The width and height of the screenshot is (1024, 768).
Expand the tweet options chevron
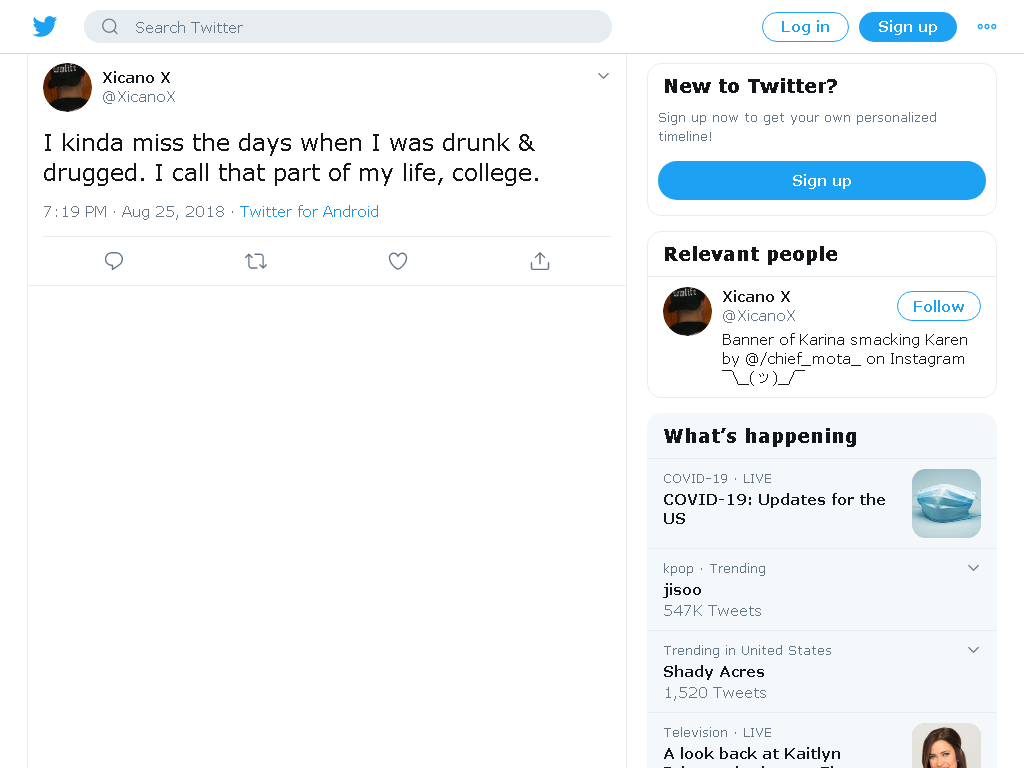[x=603, y=76]
